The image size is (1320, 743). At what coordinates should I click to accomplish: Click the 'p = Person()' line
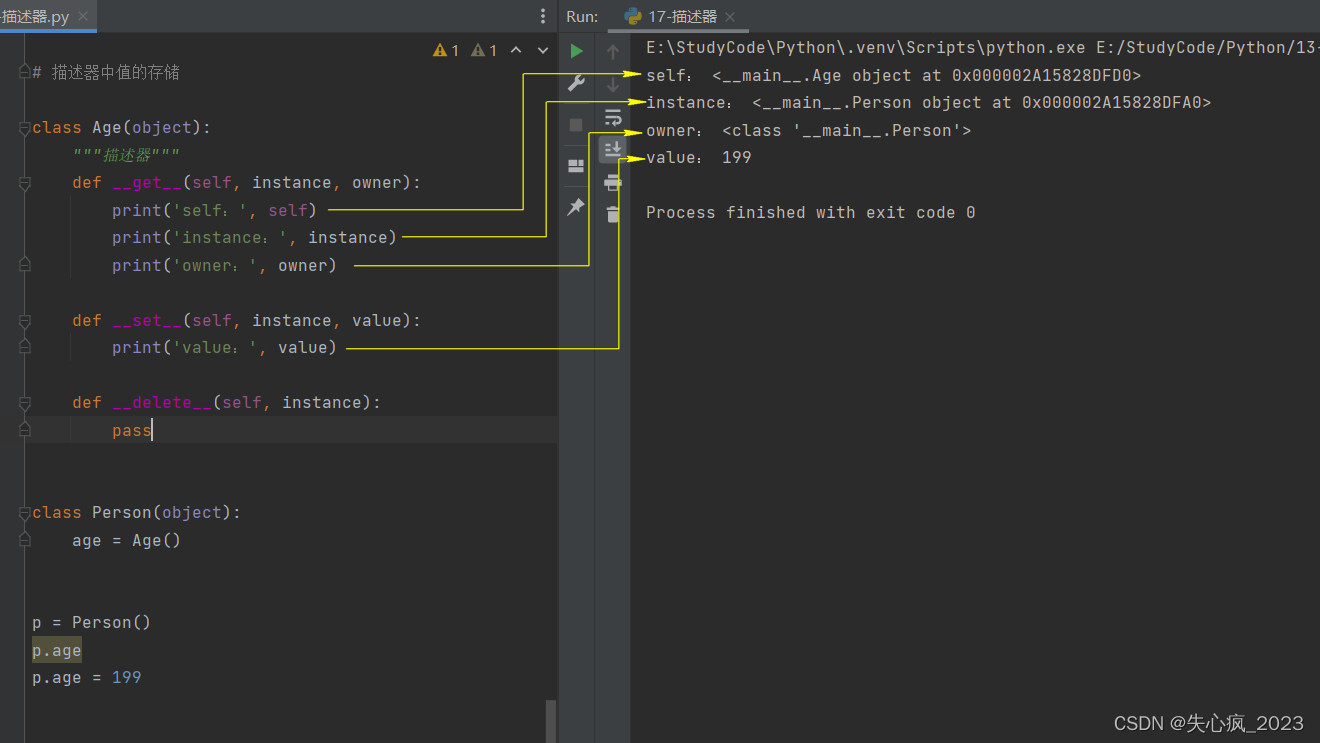click(x=91, y=622)
